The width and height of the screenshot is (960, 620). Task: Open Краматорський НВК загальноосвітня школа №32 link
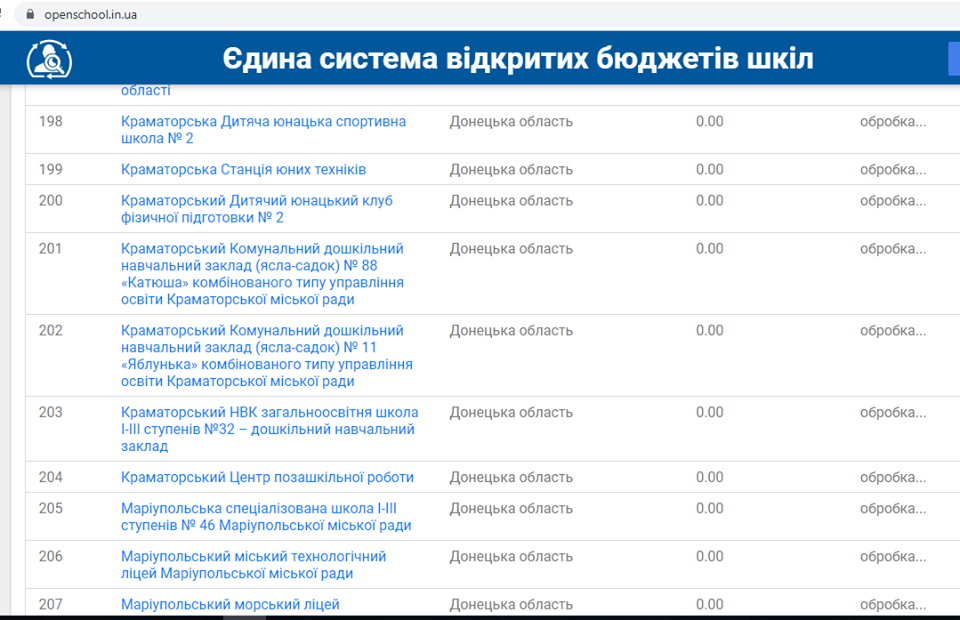(269, 429)
